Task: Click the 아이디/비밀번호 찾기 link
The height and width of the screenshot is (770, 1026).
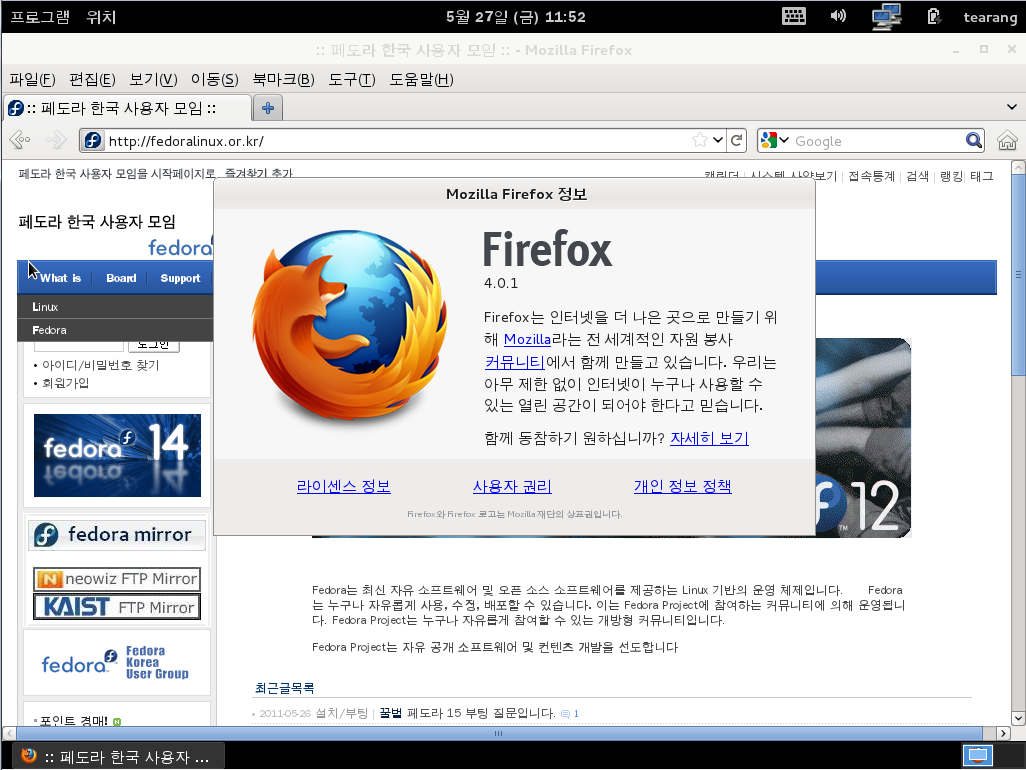Action: [x=101, y=365]
